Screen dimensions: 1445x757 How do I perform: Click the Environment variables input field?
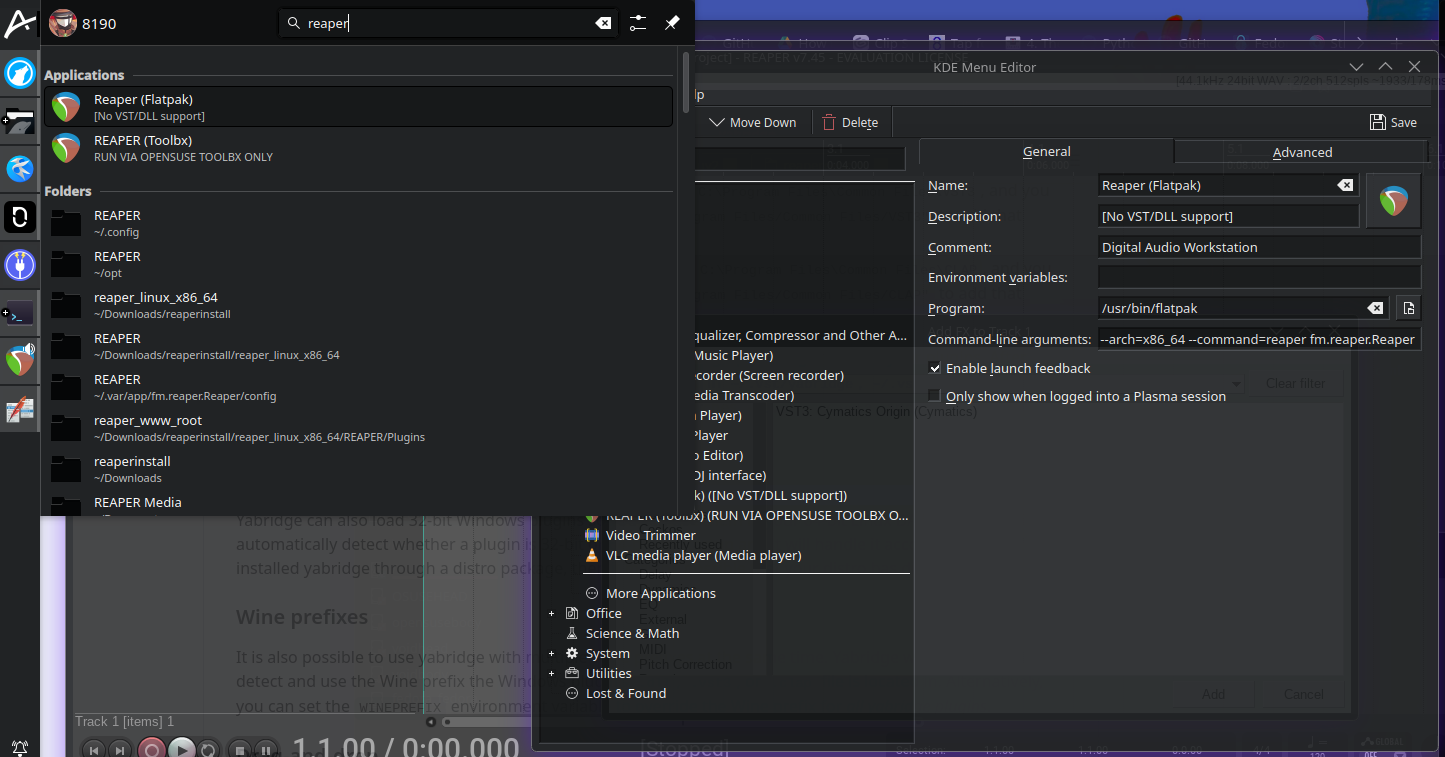tap(1258, 277)
